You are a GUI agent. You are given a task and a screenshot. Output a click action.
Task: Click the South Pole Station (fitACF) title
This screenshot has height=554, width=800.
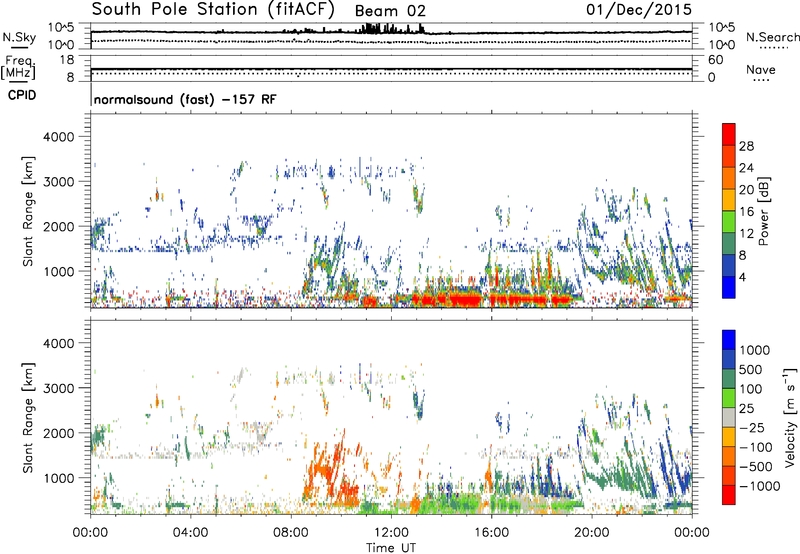213,10
